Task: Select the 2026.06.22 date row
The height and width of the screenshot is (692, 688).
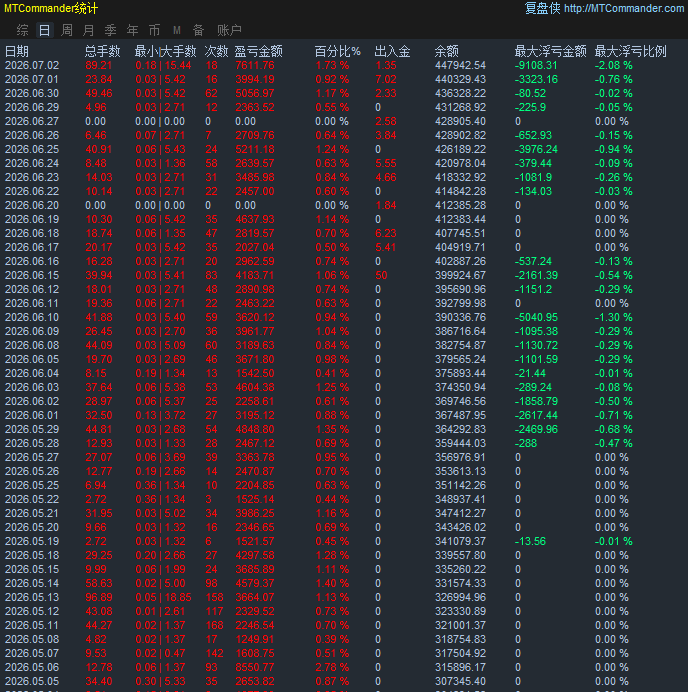Action: point(32,191)
